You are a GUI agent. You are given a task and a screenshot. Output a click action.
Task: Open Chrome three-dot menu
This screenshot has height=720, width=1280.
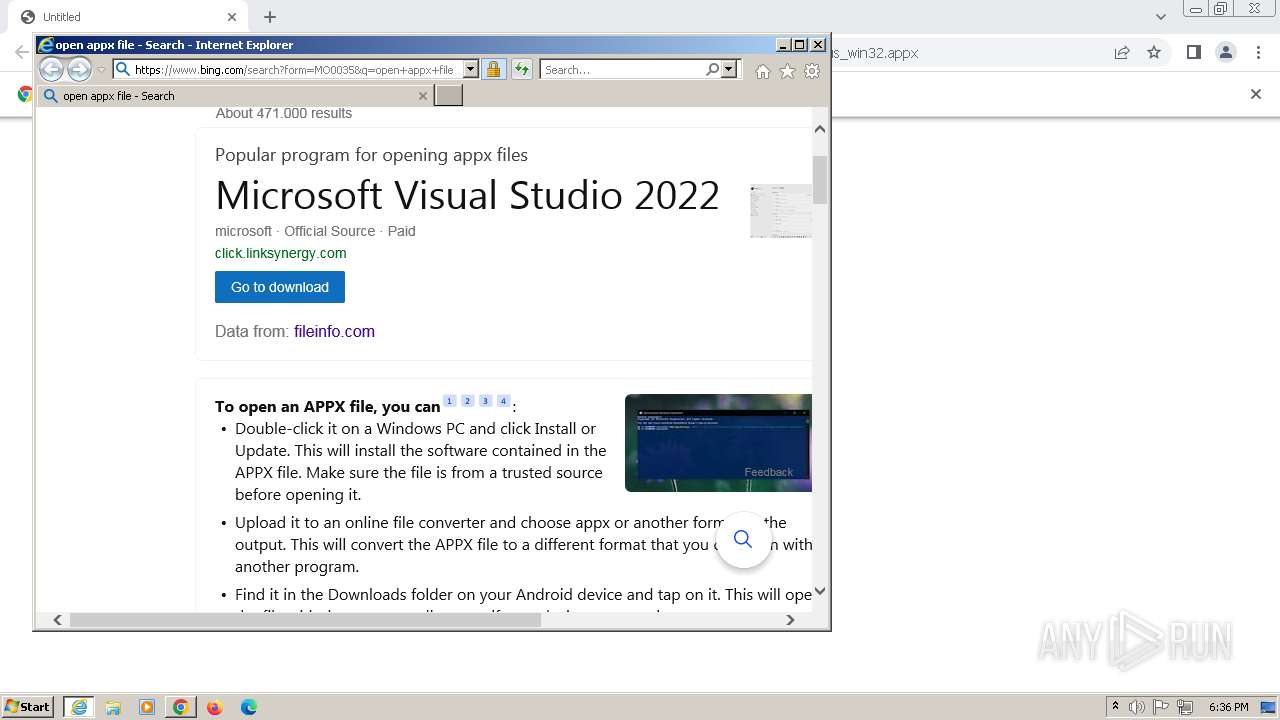coord(1258,53)
